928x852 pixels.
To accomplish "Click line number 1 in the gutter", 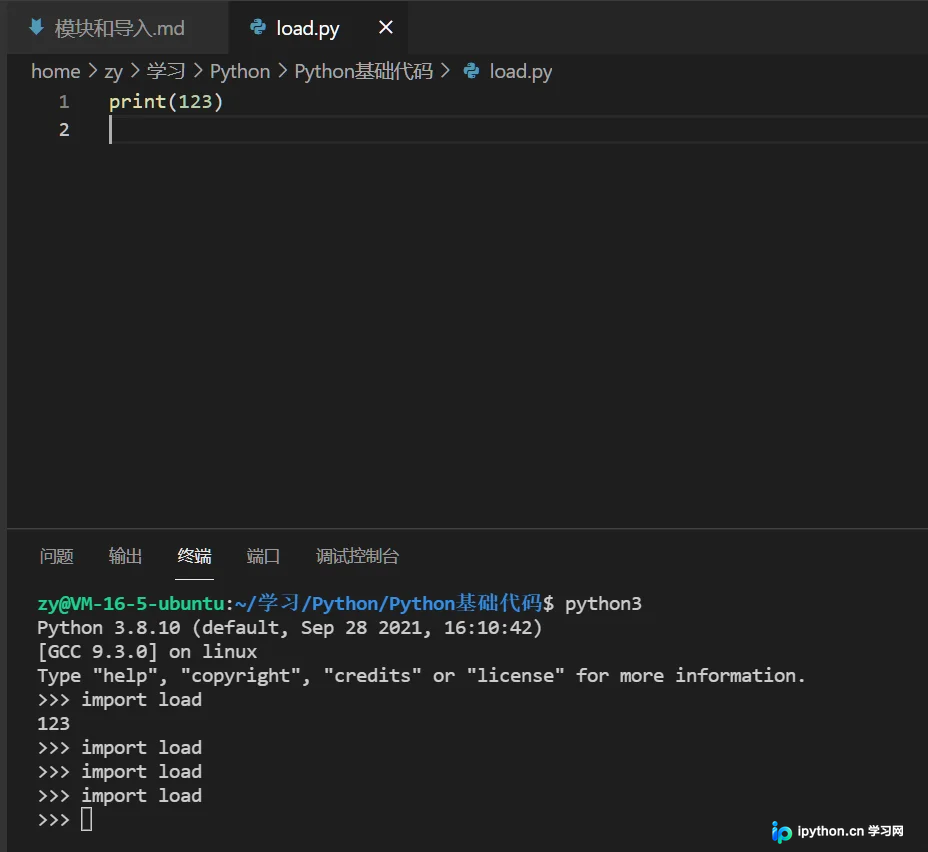I will (64, 102).
